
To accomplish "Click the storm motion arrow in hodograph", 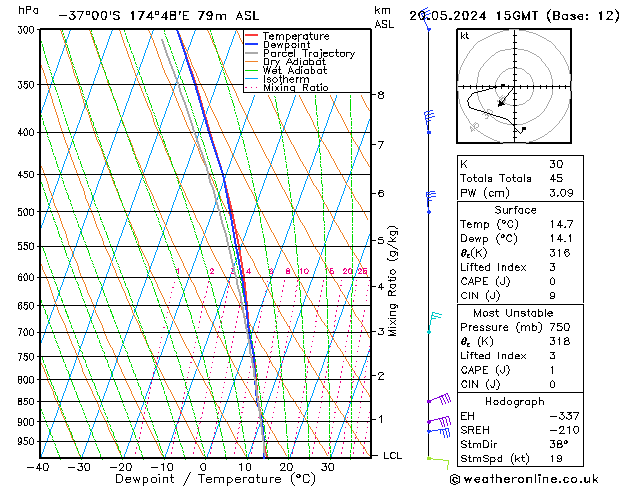I will [505, 97].
